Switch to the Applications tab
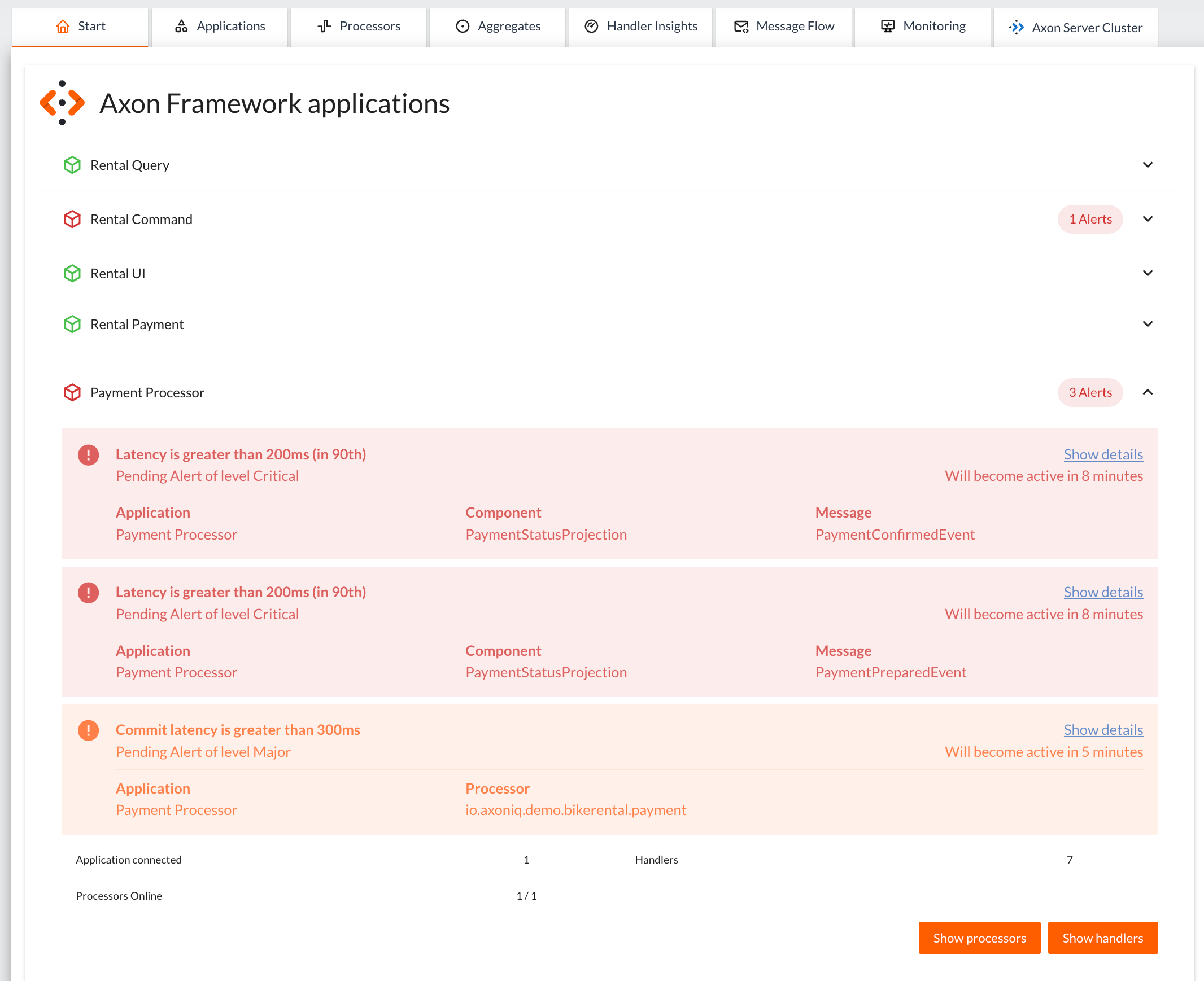Viewport: 1204px width, 981px height. click(220, 27)
